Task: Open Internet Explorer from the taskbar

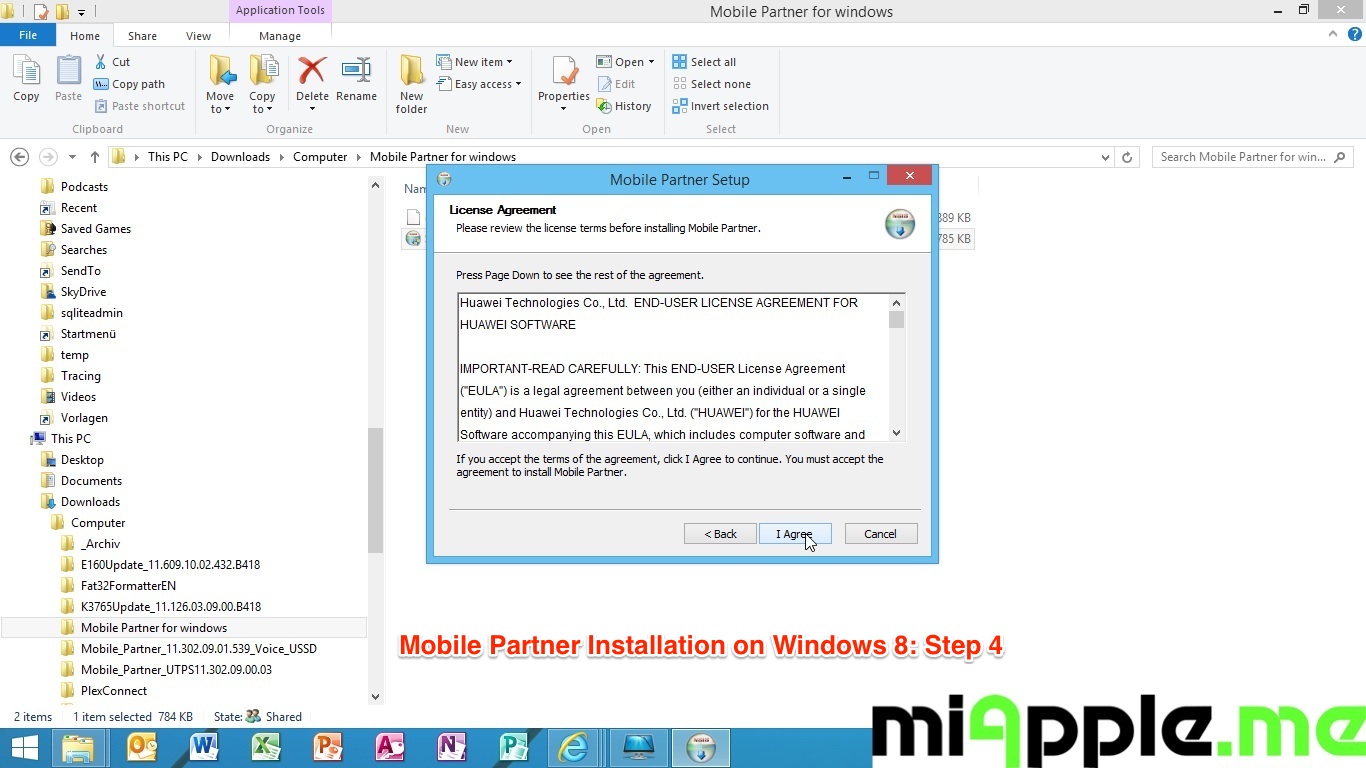Action: [x=573, y=747]
